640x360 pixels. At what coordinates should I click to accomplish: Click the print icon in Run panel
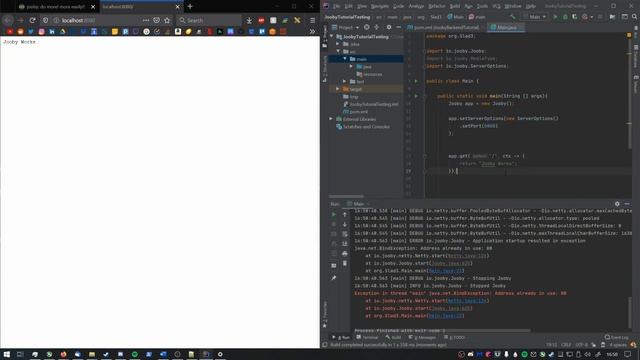point(345,253)
